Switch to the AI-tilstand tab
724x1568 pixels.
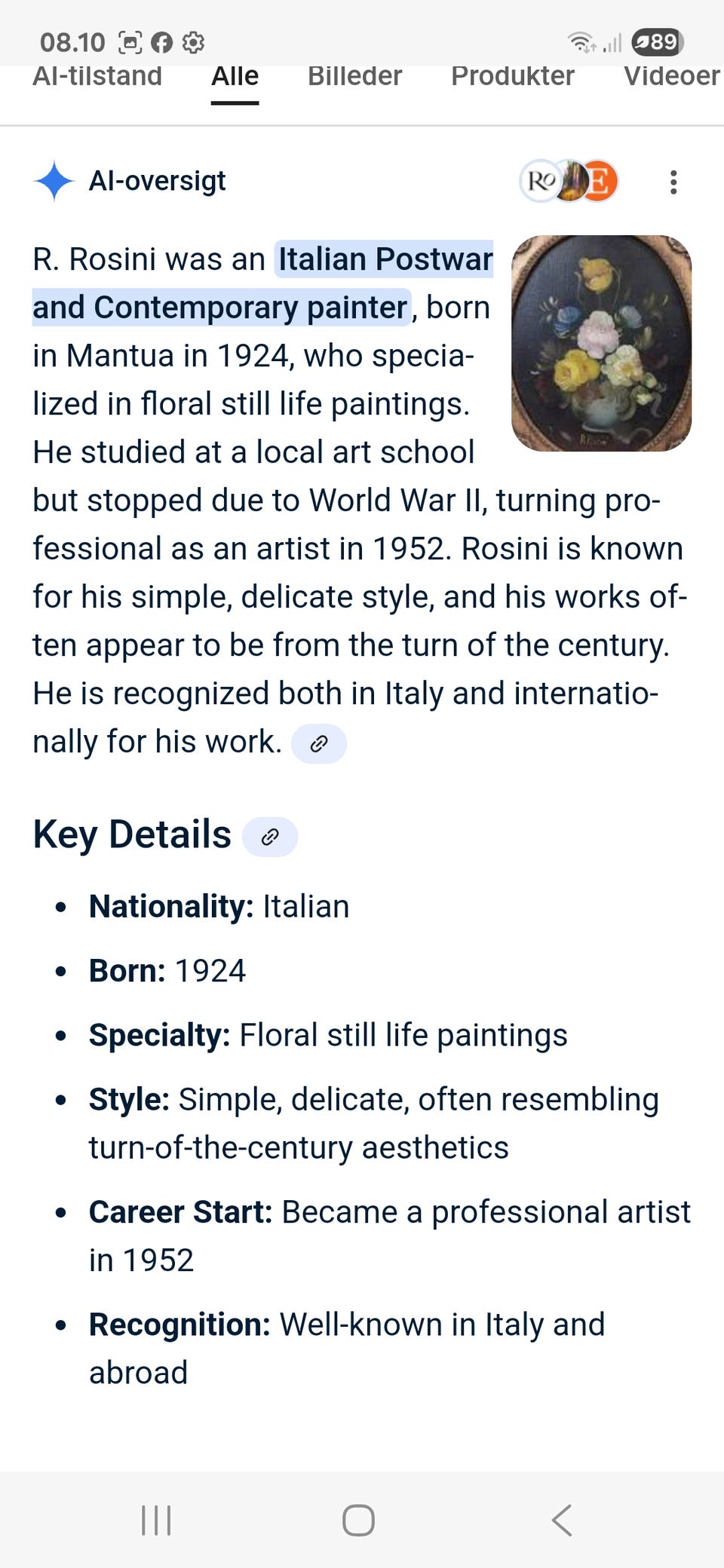[x=97, y=77]
